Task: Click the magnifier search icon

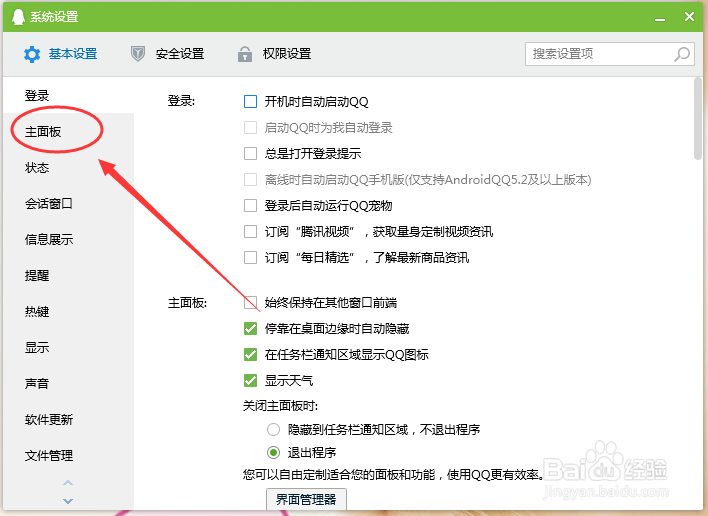Action: click(682, 54)
